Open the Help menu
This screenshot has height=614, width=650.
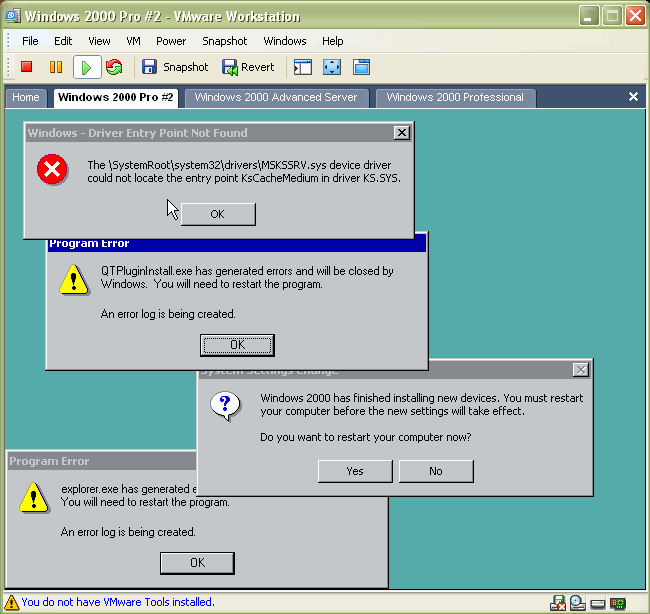click(x=332, y=41)
